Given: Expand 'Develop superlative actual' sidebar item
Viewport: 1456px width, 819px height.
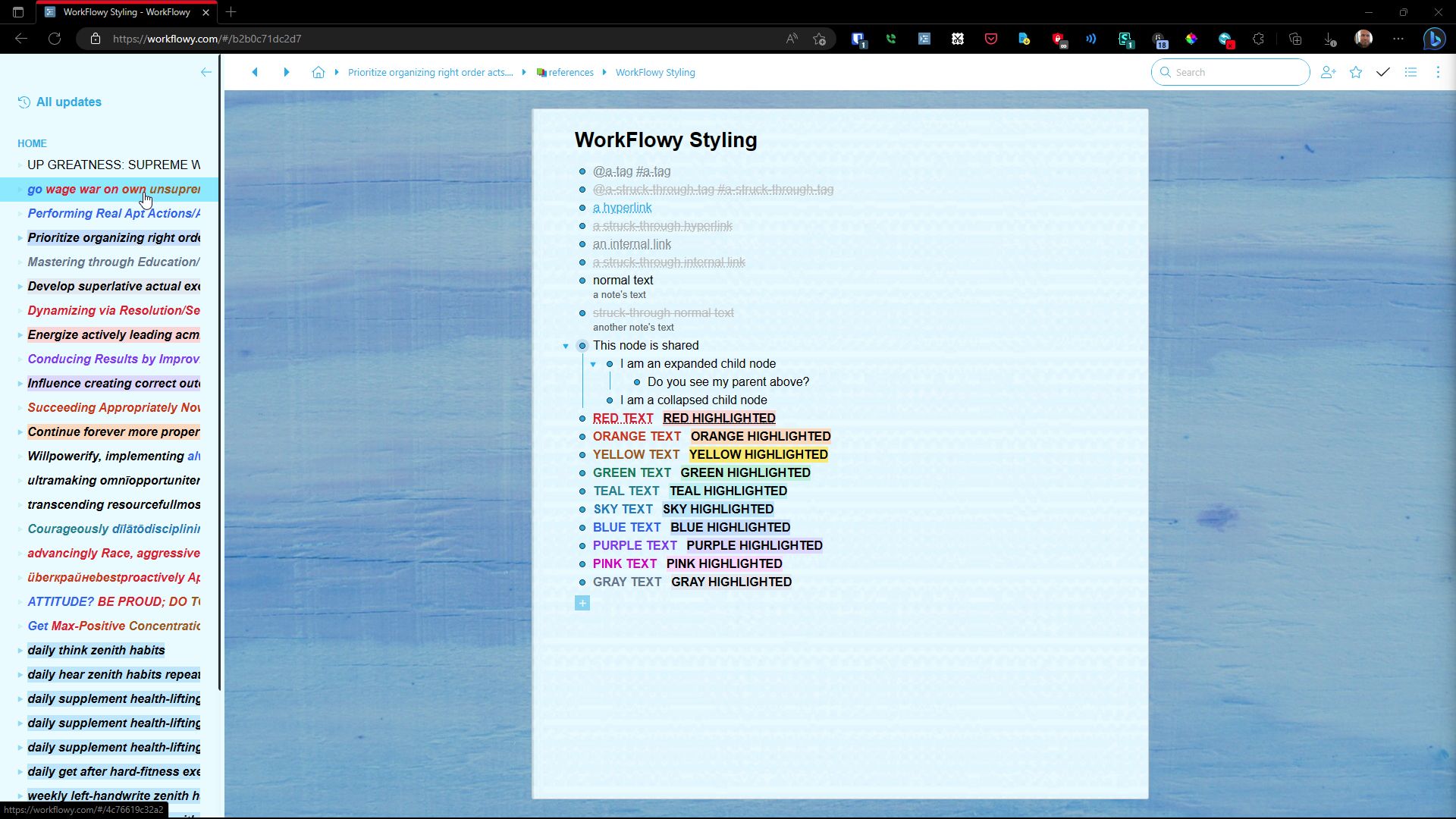Looking at the screenshot, I should 20,287.
